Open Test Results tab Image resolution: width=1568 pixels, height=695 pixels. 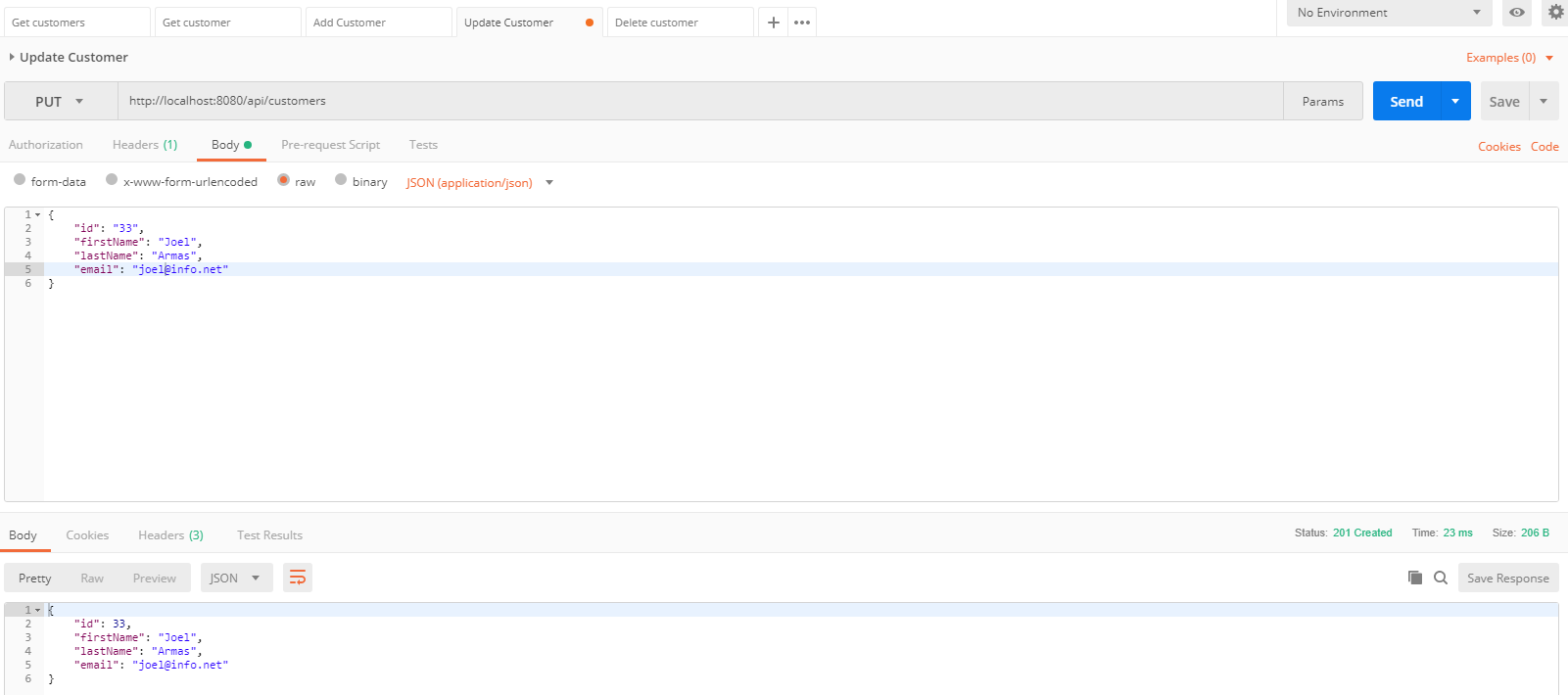tap(269, 535)
